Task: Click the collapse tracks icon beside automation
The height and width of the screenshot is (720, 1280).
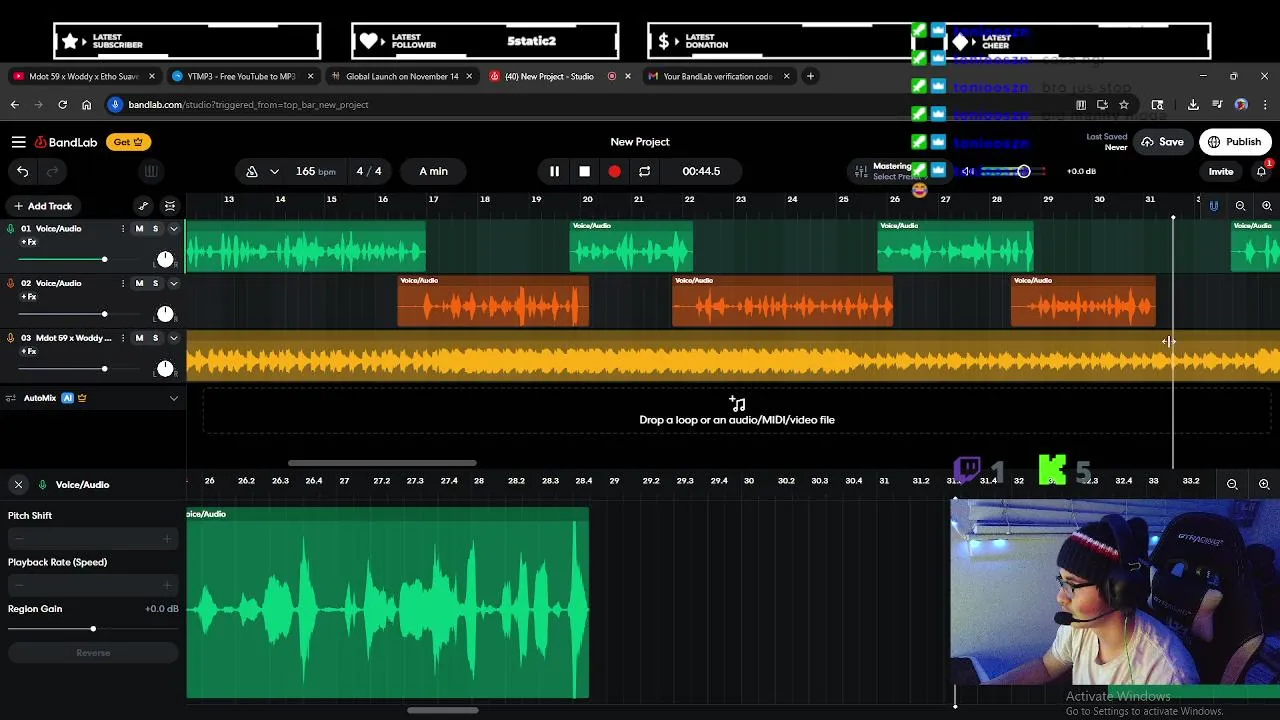Action: [170, 206]
